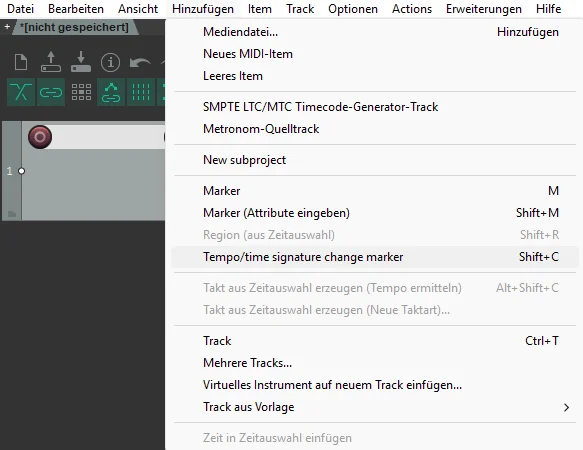Open the Datei menu

tap(20, 9)
